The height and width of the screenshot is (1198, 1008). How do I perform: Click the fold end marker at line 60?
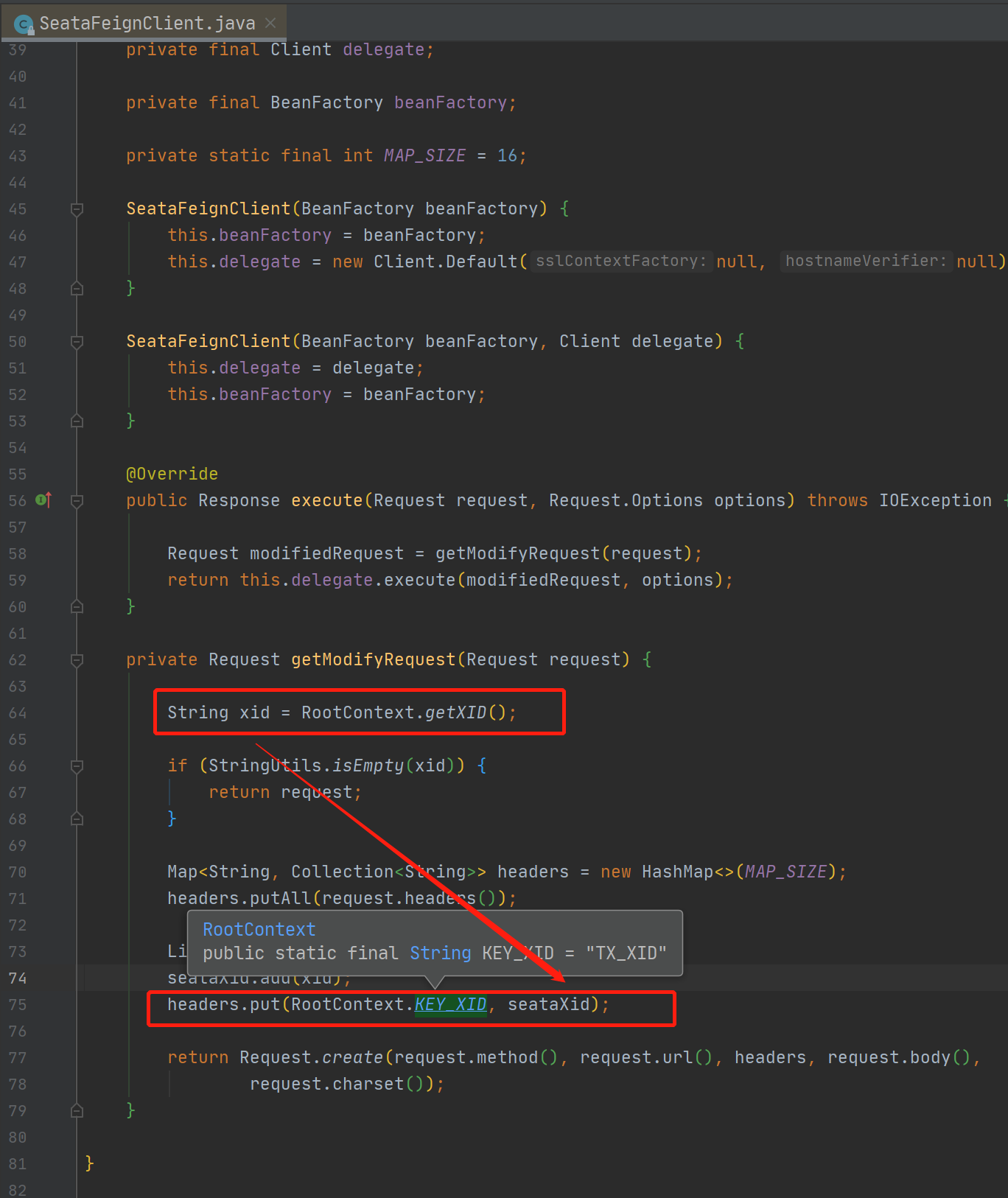pos(77,606)
